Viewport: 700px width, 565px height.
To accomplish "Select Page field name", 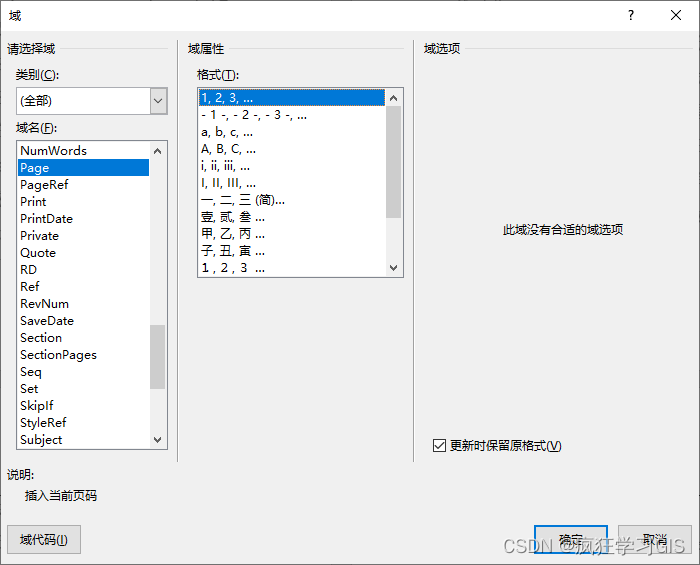I will point(83,168).
